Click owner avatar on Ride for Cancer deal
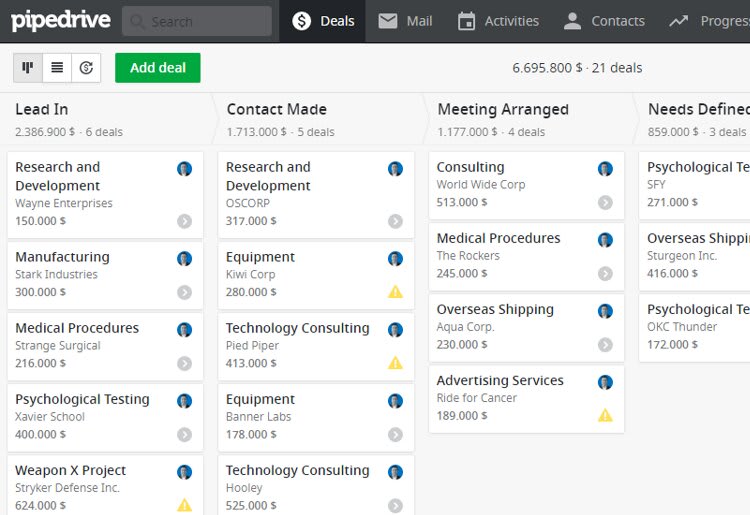The width and height of the screenshot is (750, 515). click(x=605, y=382)
